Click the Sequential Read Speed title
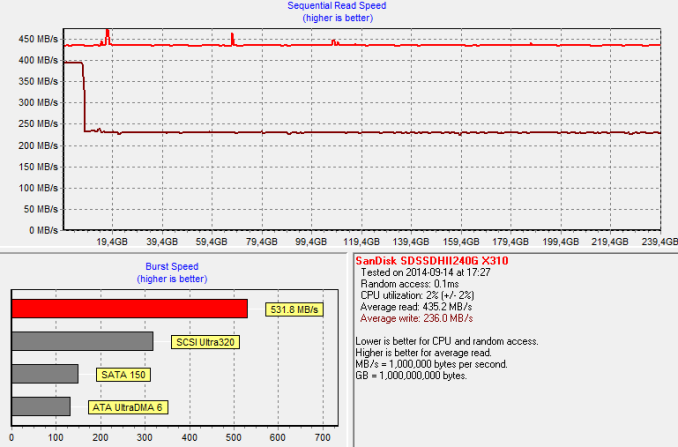The width and height of the screenshot is (678, 447). [x=337, y=6]
